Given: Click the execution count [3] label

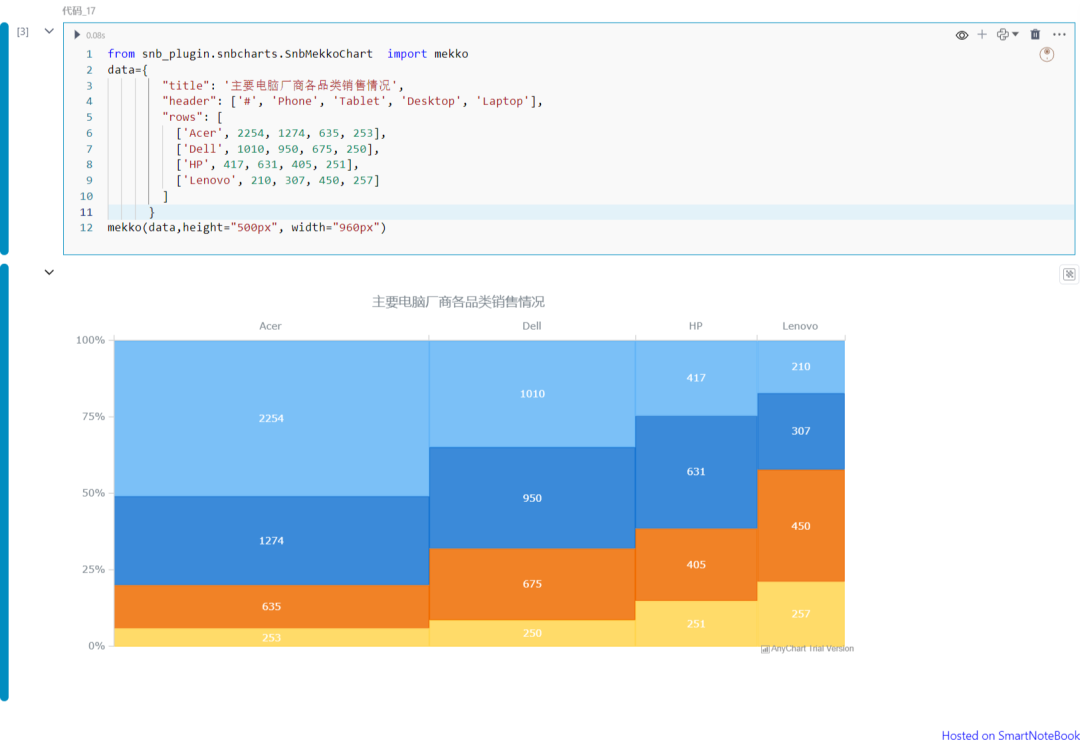Looking at the screenshot, I should coord(23,32).
